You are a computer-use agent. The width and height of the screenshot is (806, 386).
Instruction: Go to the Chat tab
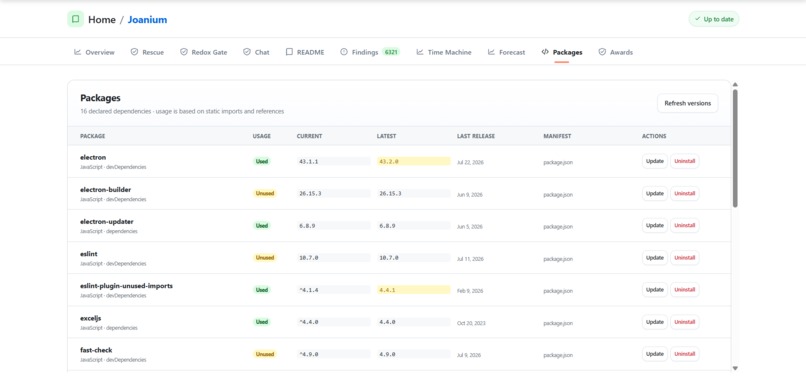257,52
